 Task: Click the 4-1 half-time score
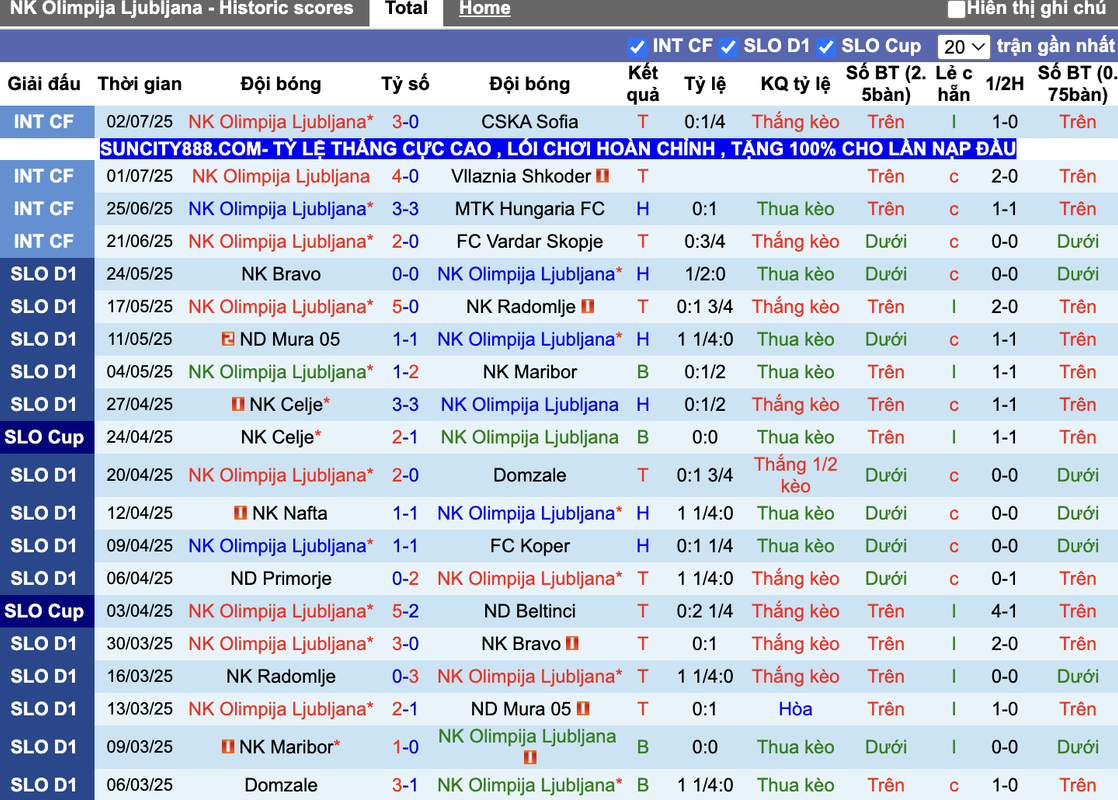click(x=1004, y=611)
